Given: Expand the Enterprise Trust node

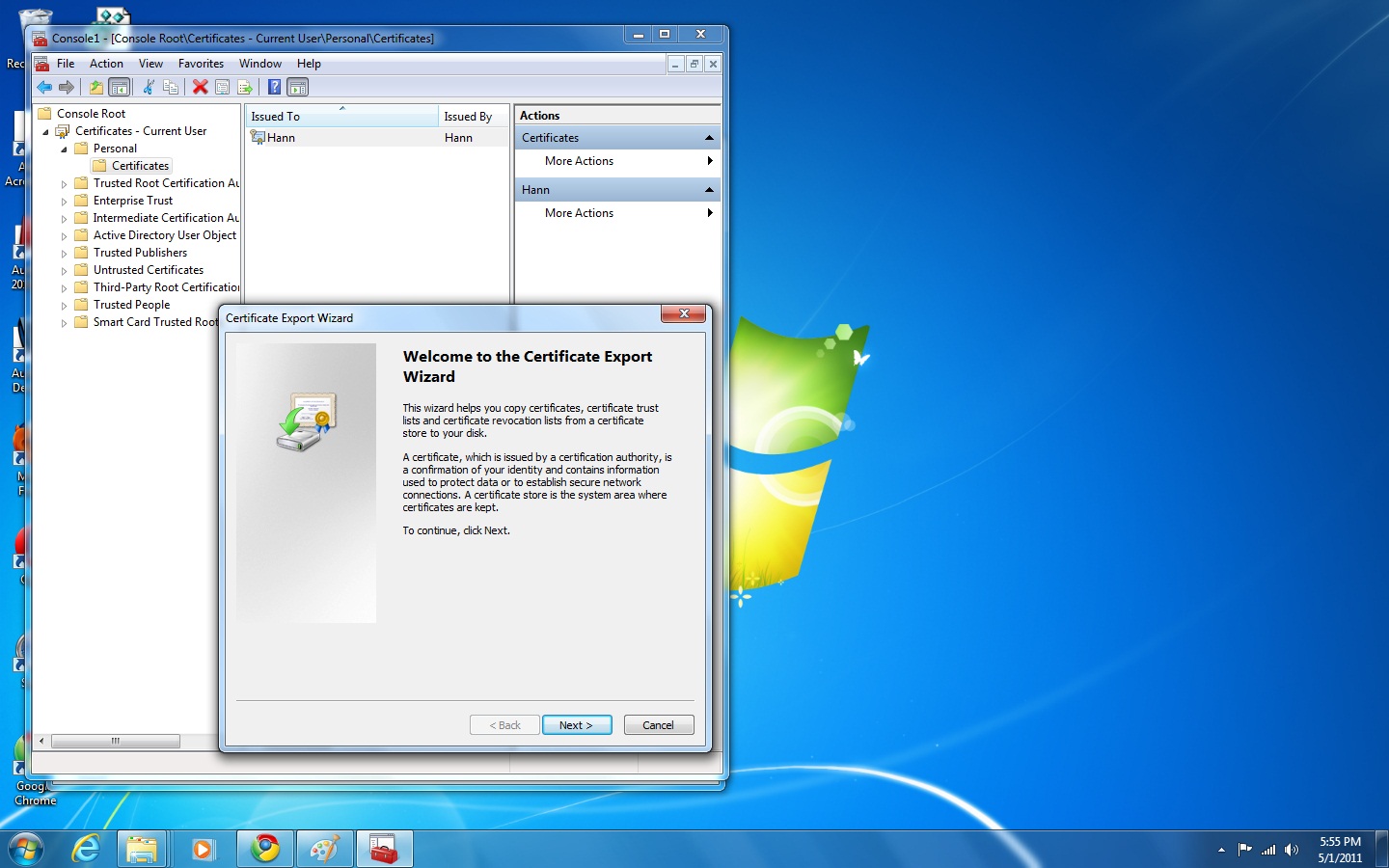Looking at the screenshot, I should [64, 202].
